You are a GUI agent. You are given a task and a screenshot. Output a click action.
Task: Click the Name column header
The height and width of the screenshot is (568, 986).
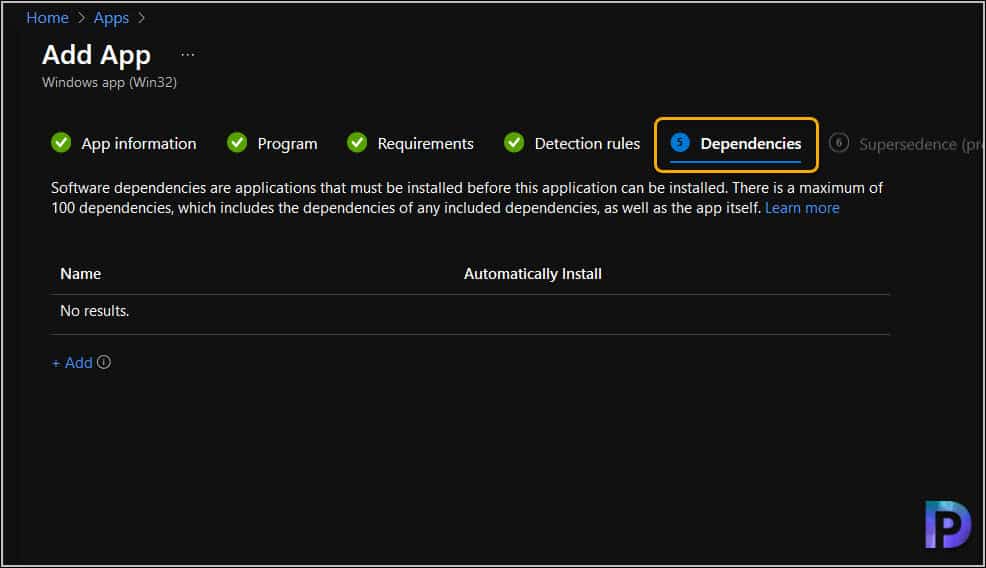pos(80,274)
